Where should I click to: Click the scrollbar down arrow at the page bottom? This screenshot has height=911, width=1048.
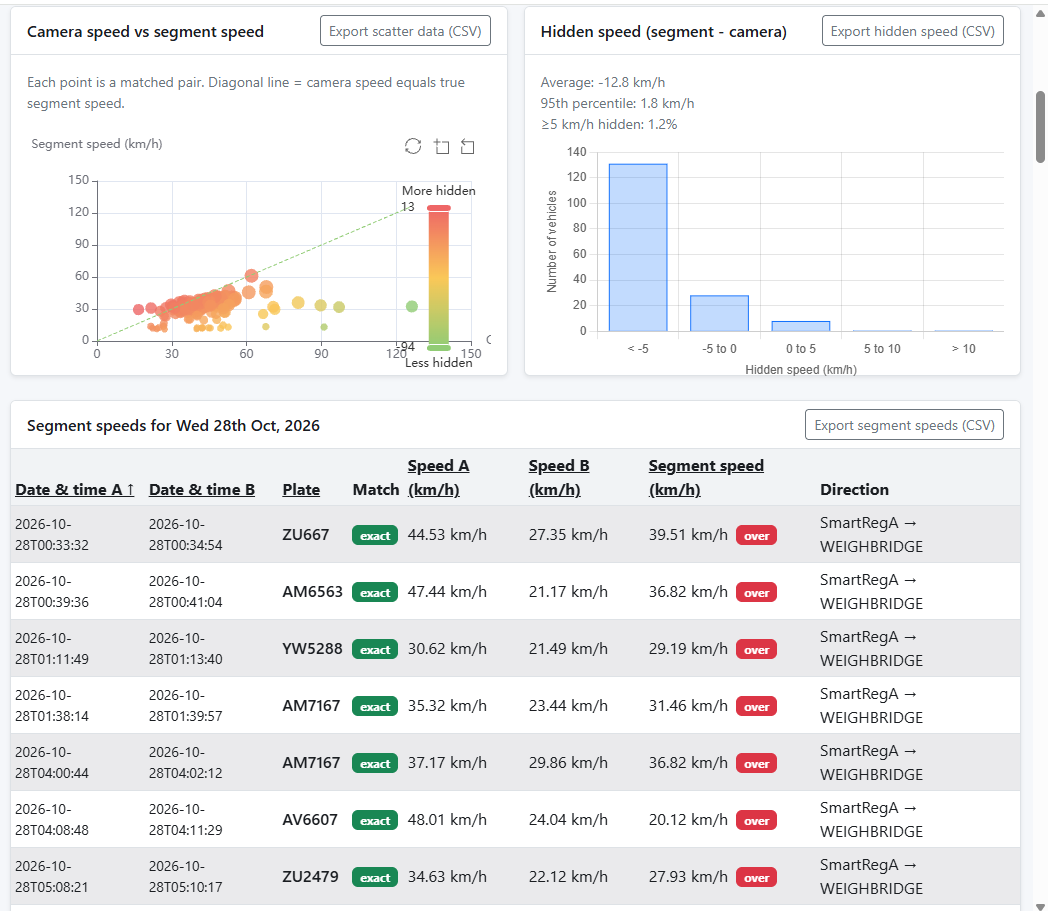(1041, 905)
